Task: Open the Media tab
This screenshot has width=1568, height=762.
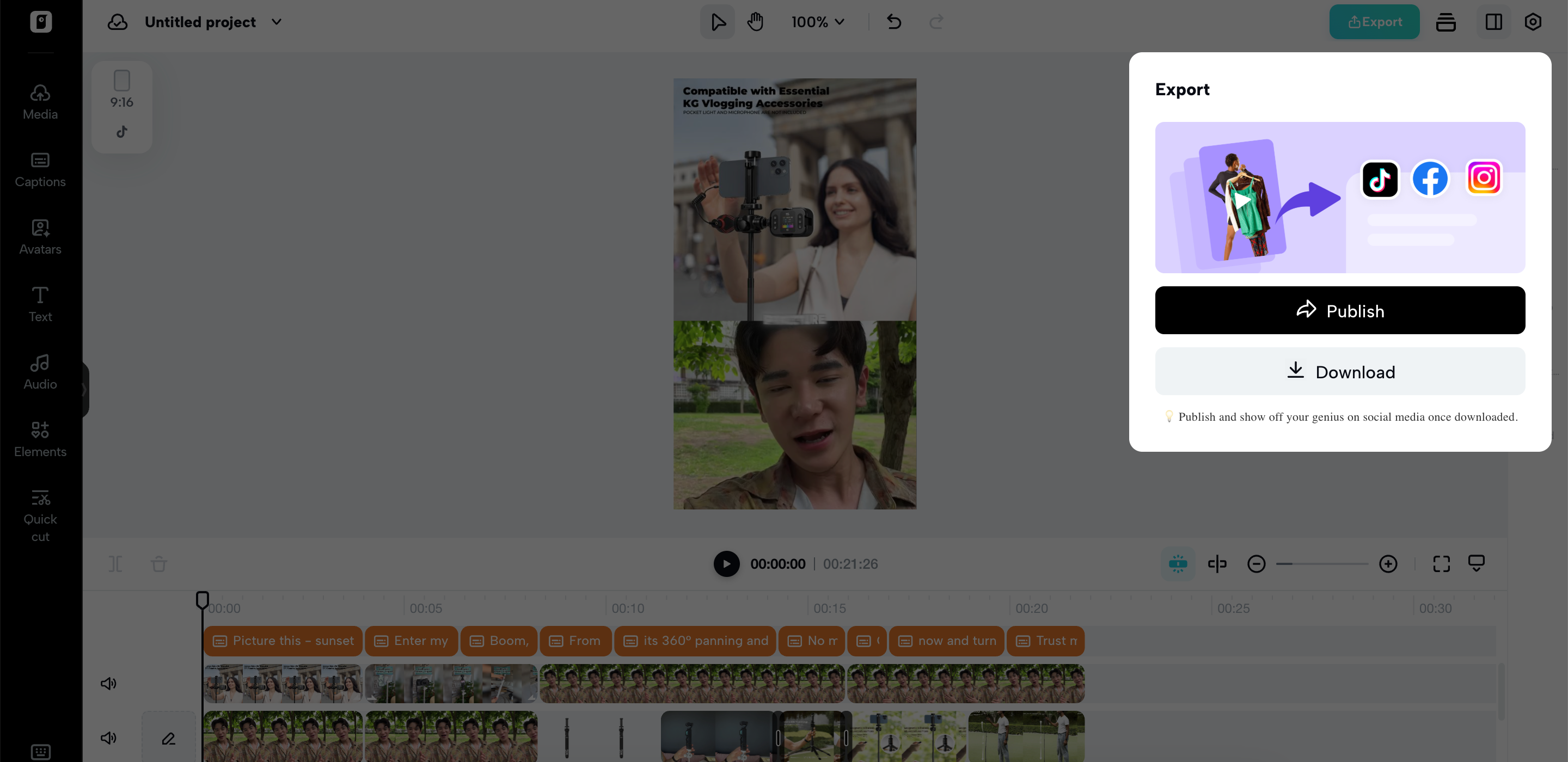Action: point(40,102)
